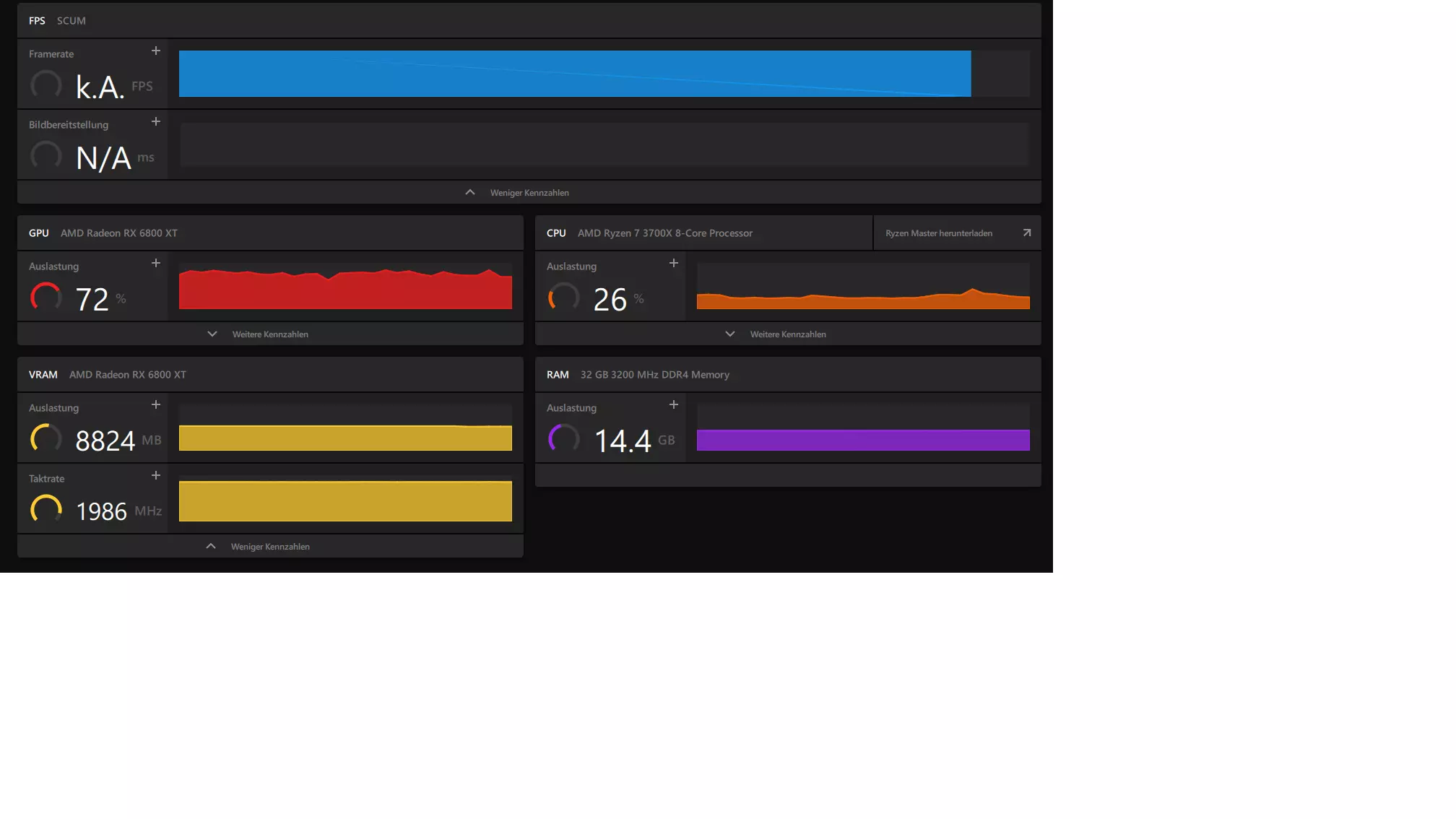Open the Ryzen Master herunterladen link
This screenshot has width=1456, height=819.
click(x=939, y=233)
